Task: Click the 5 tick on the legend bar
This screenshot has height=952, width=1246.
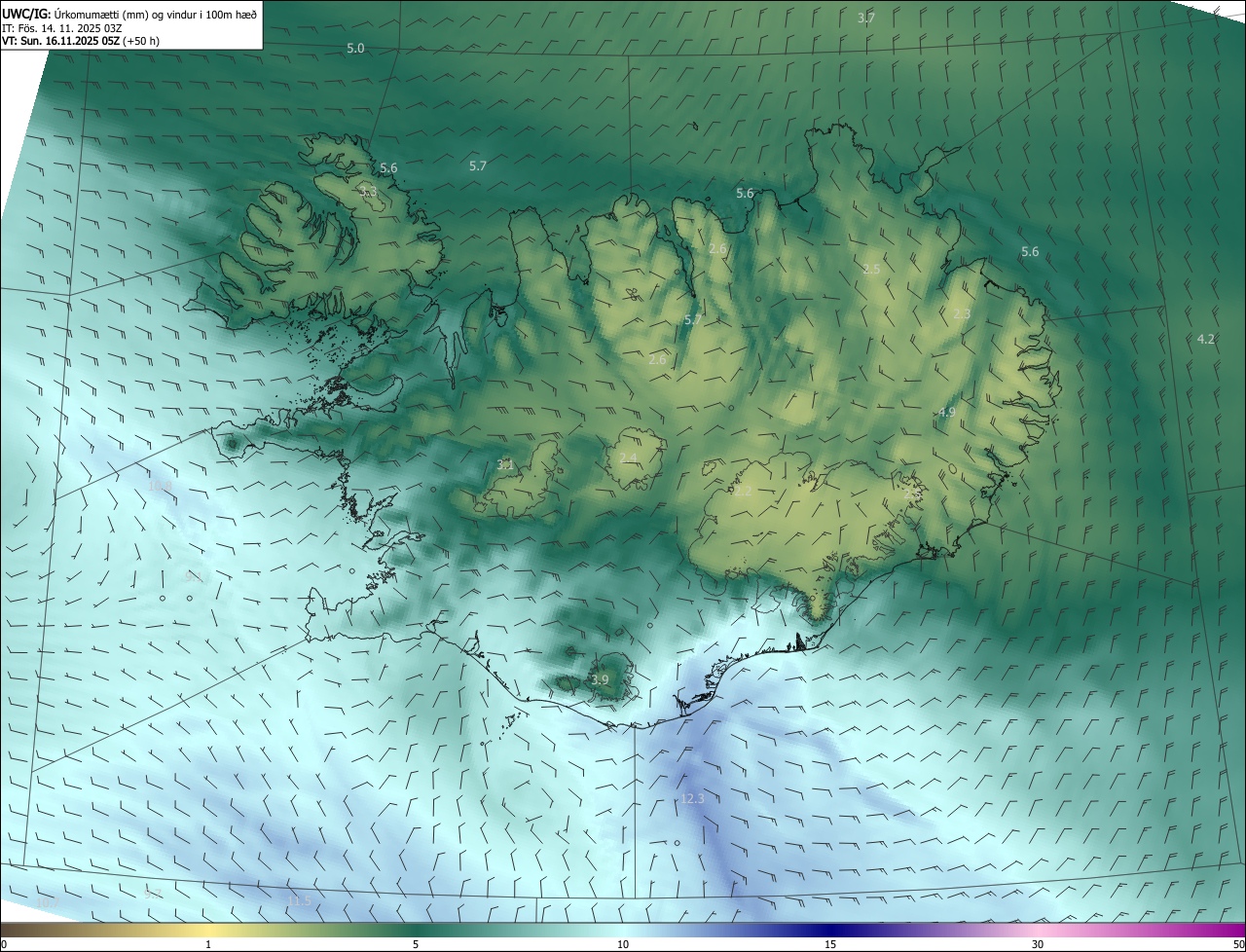Action: coord(416,944)
